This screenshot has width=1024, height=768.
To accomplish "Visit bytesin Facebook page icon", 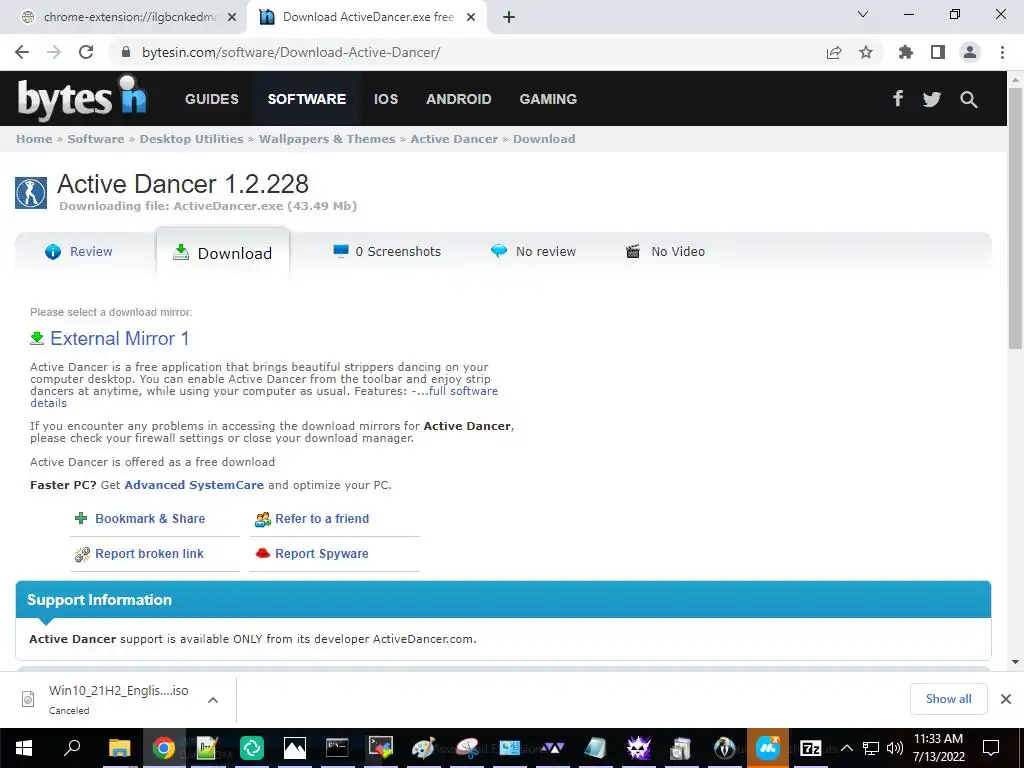I will [x=898, y=99].
